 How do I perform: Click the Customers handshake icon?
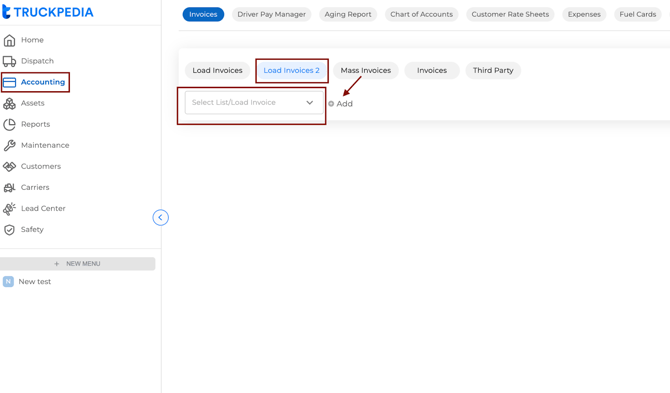pos(9,166)
